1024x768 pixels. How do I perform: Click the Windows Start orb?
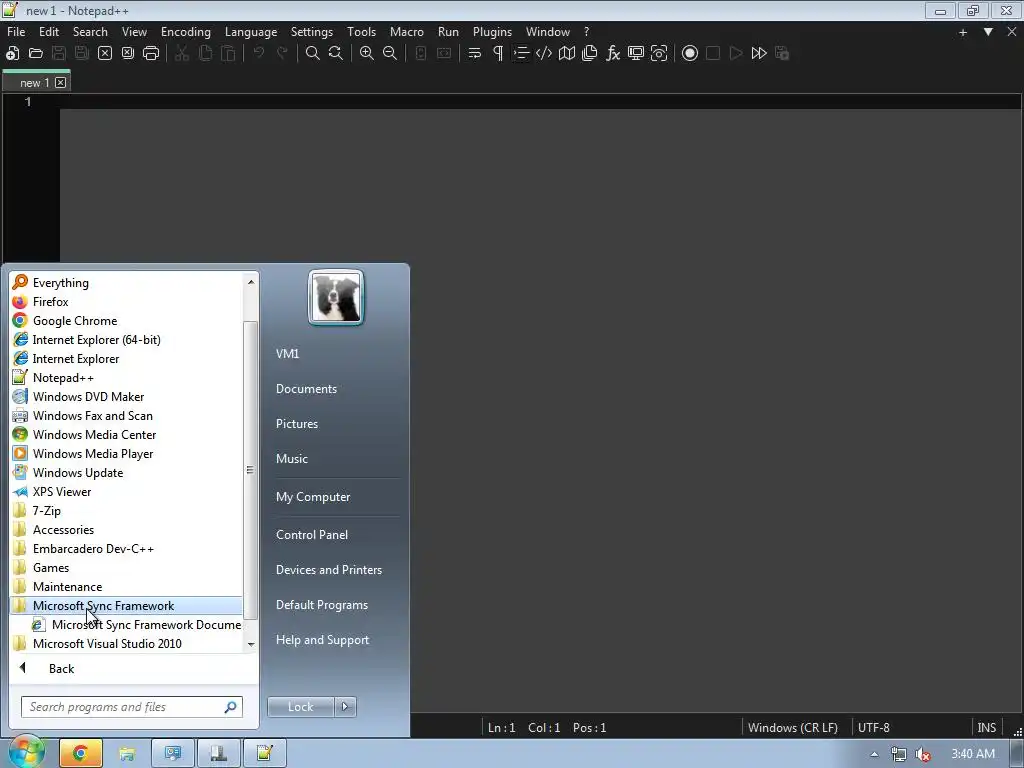(25, 752)
